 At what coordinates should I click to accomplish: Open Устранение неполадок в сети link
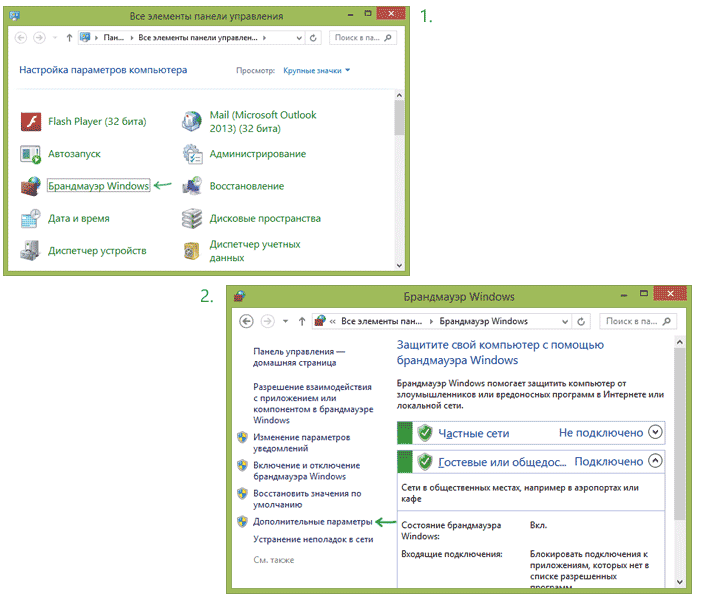point(313,540)
